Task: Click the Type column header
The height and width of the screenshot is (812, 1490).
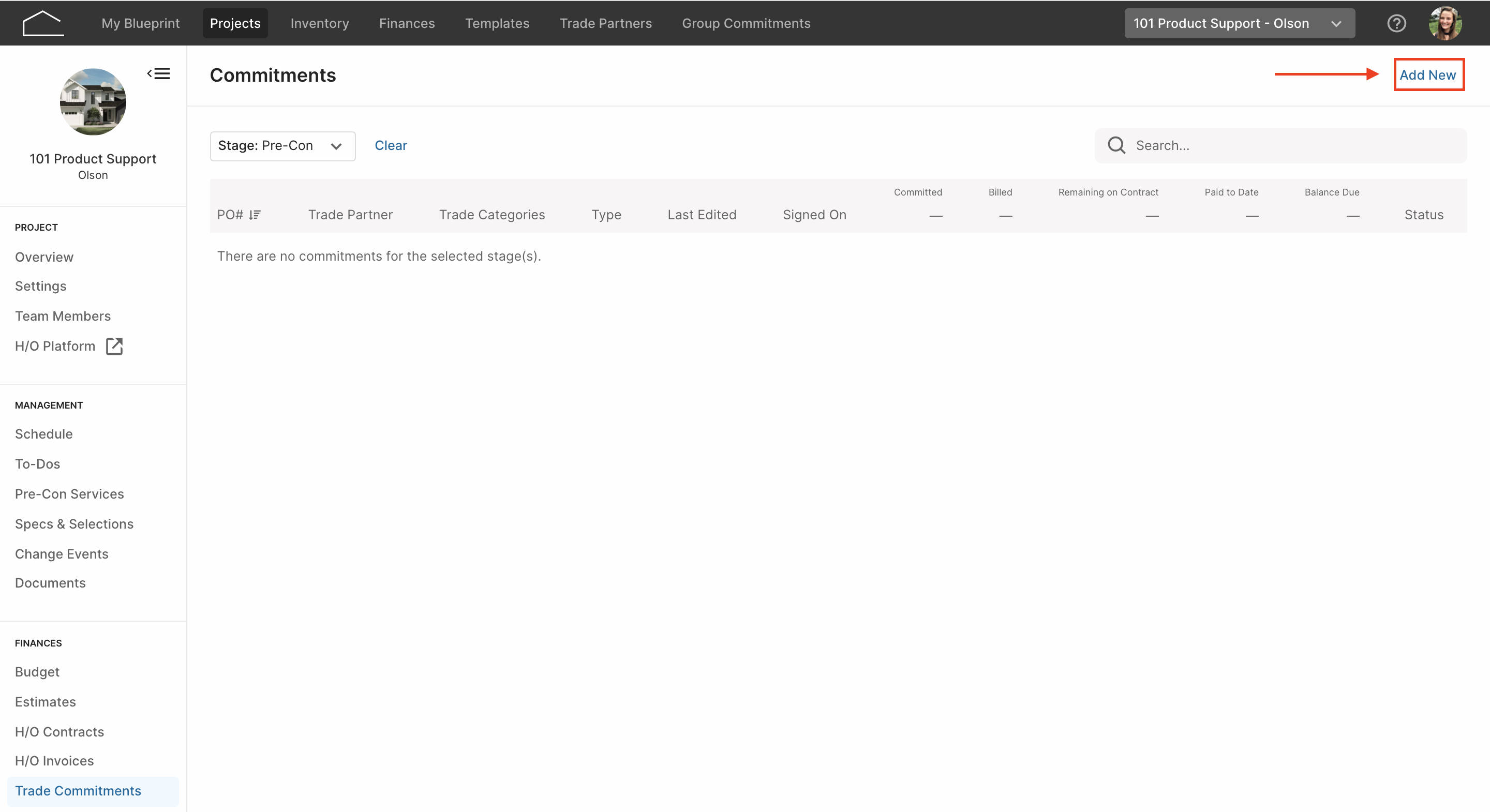Action: pos(606,215)
